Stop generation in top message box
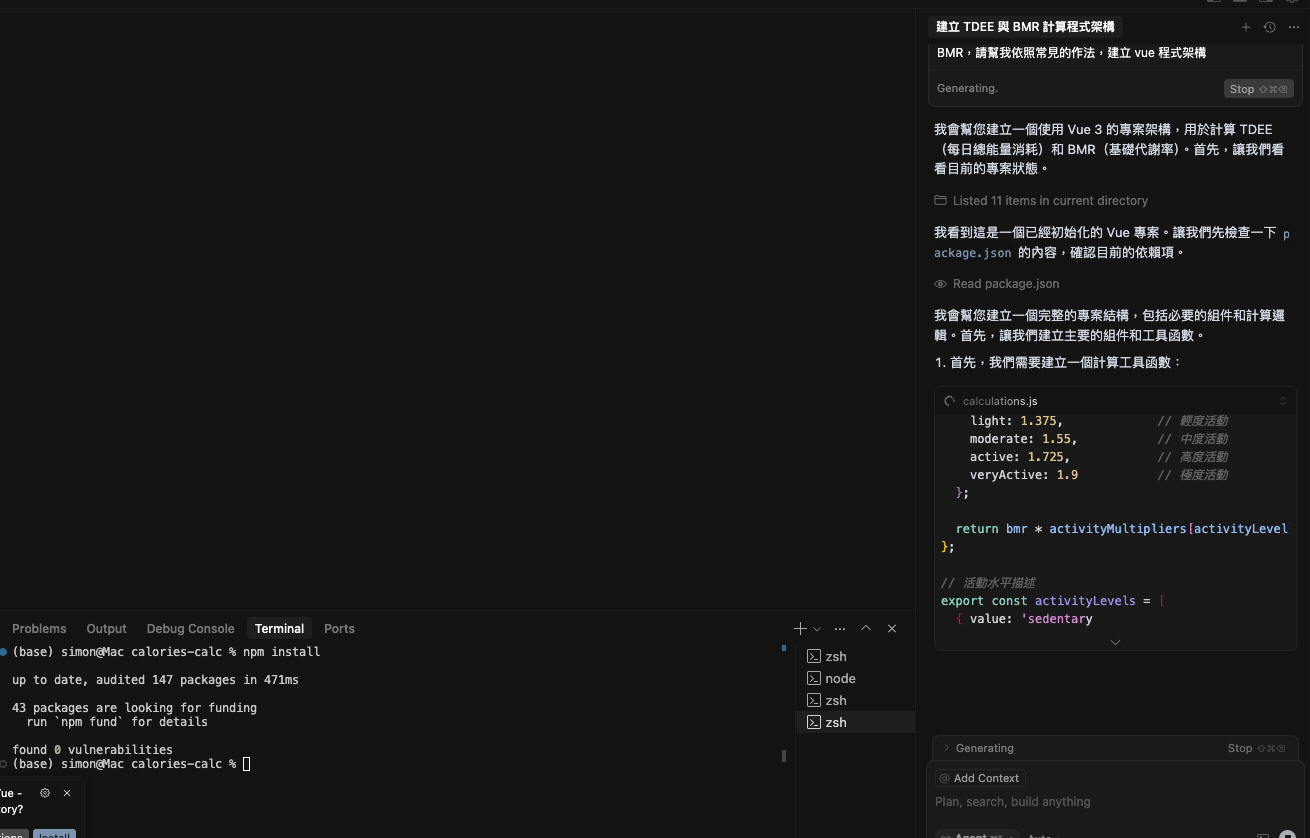 coord(1258,89)
